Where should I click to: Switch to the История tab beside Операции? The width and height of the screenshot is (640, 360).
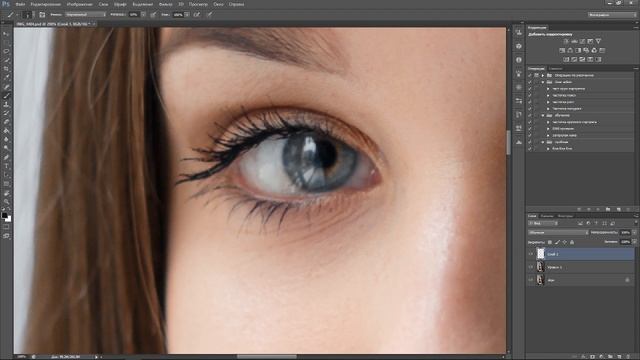(556, 69)
